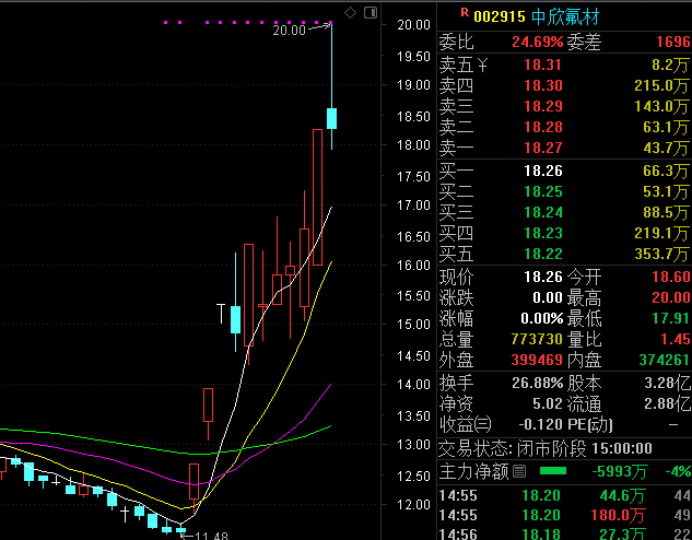692x540 pixels.
Task: Select the 买二 price 18.25
Action: [x=543, y=191]
